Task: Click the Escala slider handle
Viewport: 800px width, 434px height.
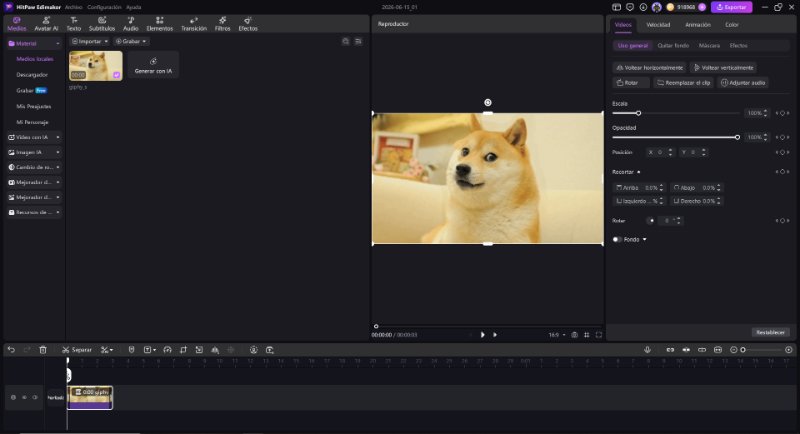Action: [x=638, y=113]
